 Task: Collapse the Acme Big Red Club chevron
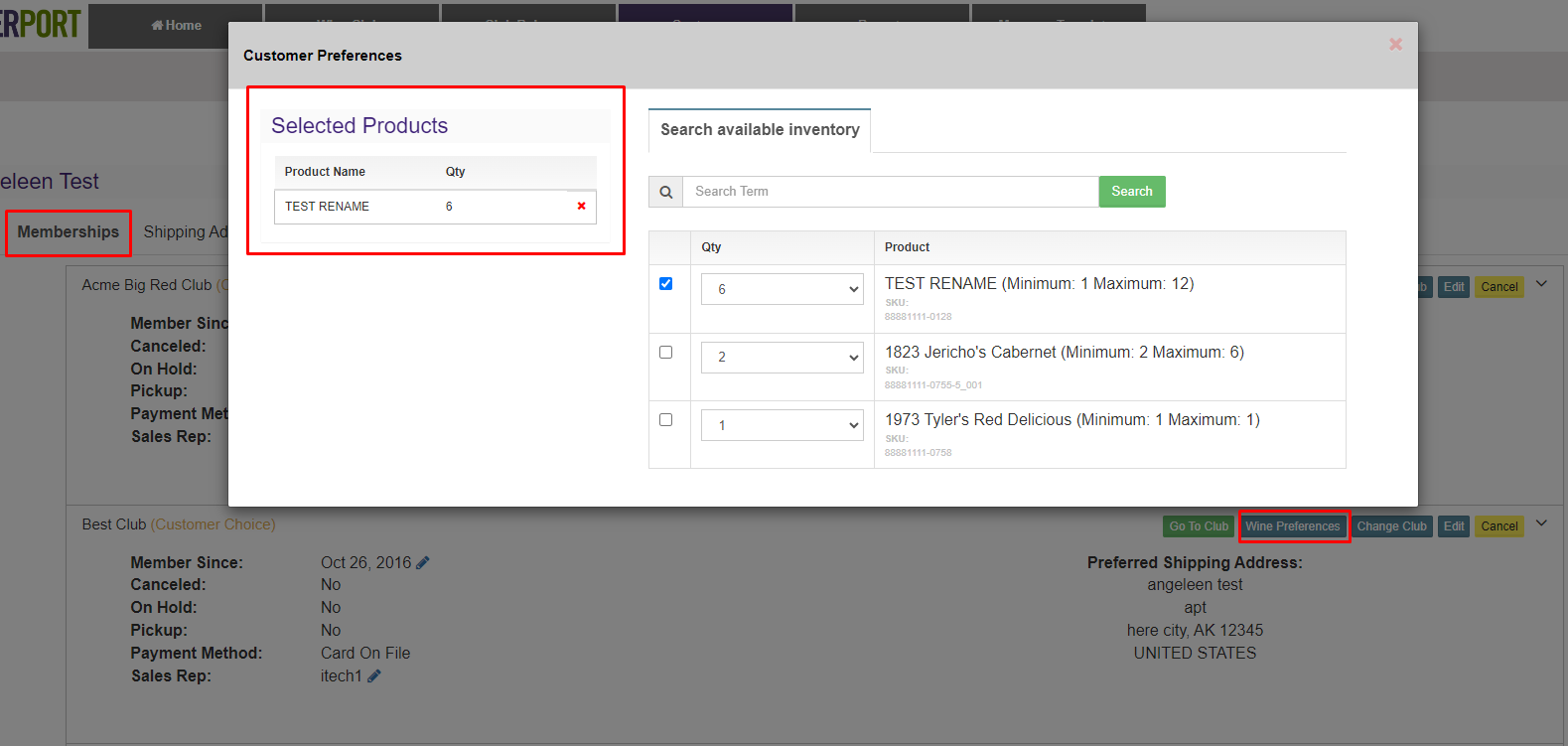pos(1541,283)
